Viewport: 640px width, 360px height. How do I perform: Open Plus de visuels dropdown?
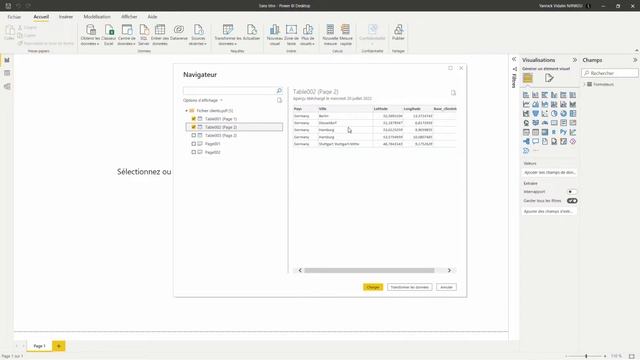pos(307,41)
